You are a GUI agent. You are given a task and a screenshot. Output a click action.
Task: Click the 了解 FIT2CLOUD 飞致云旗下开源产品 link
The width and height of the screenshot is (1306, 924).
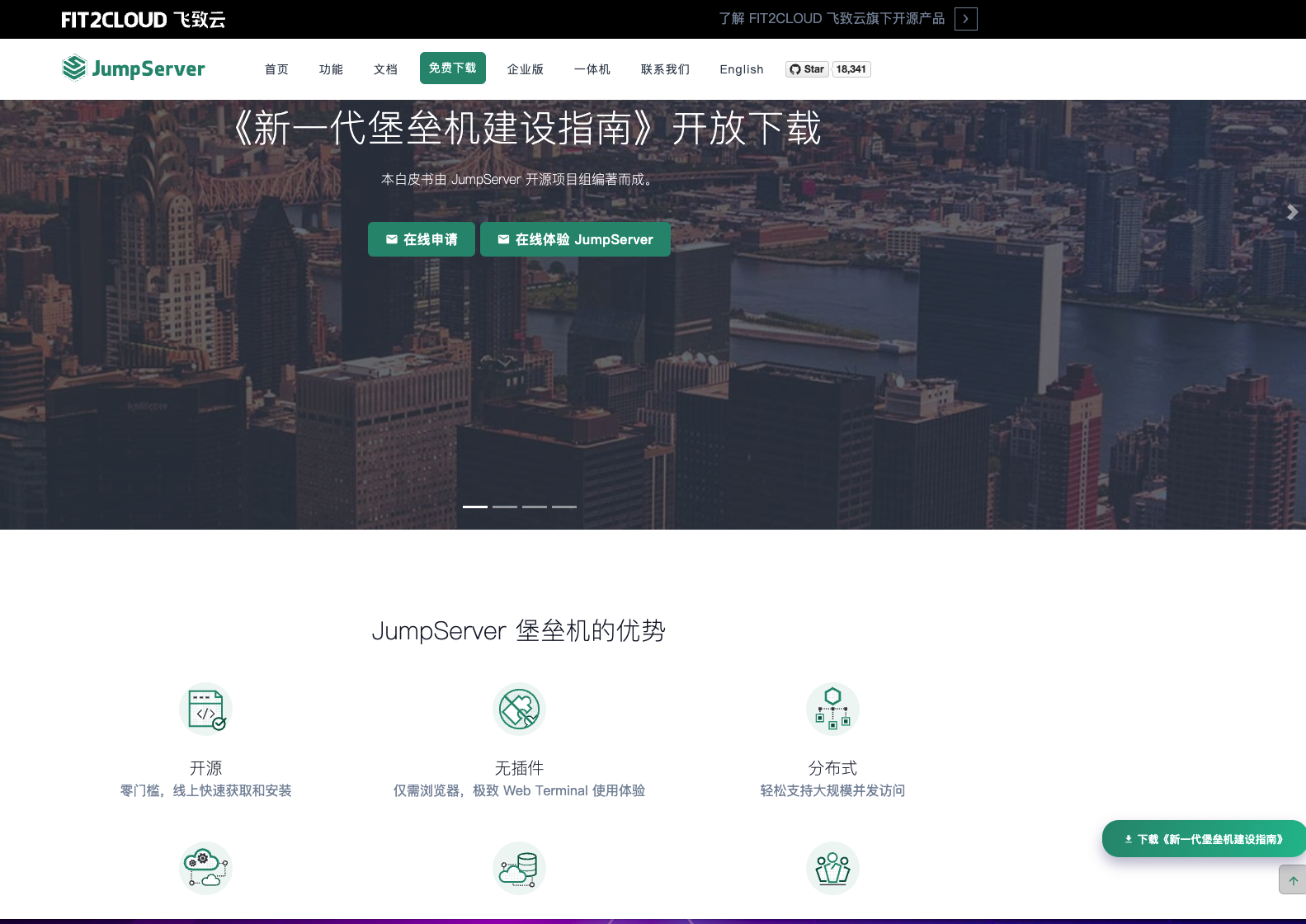832,19
